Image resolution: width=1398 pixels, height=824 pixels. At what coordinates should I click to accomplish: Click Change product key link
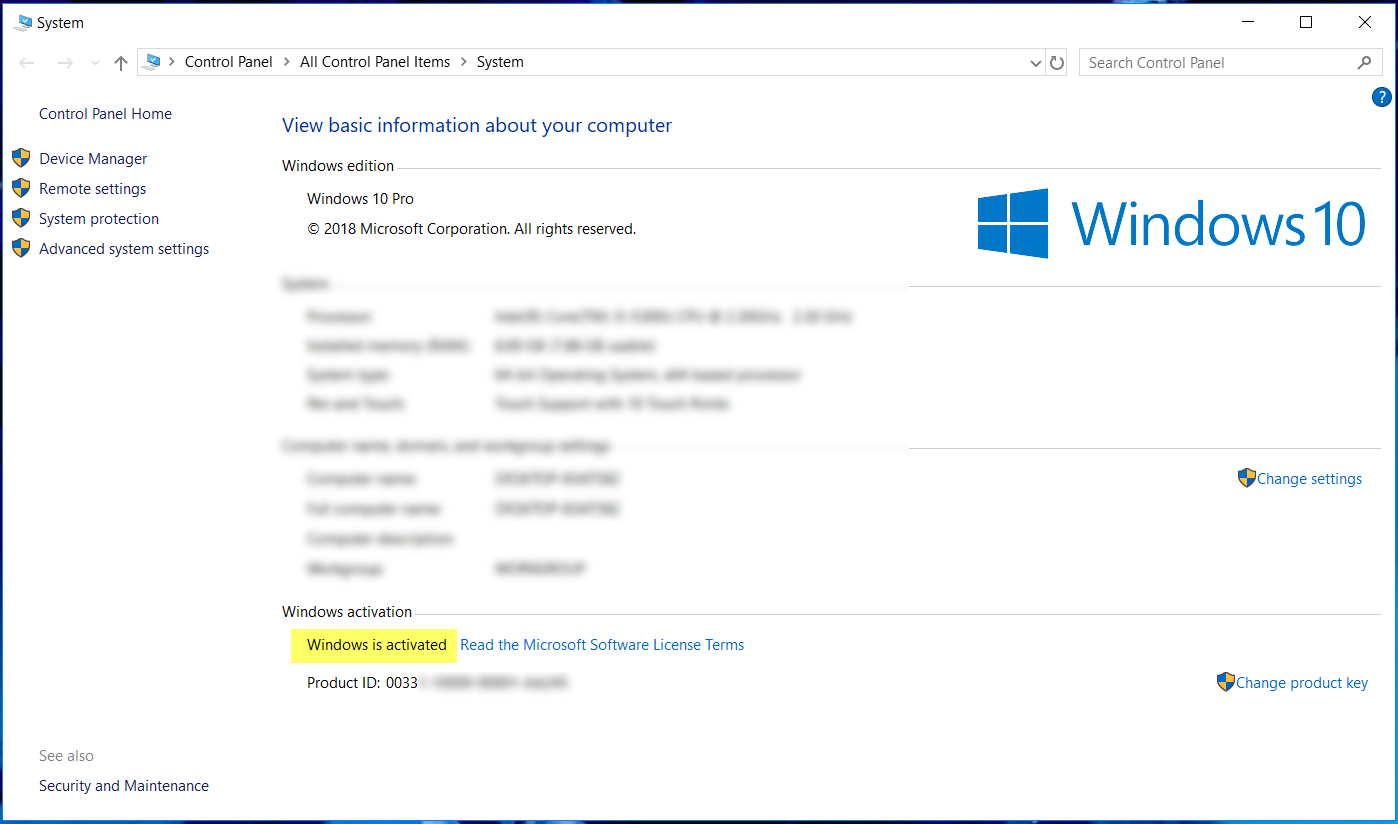[1302, 683]
